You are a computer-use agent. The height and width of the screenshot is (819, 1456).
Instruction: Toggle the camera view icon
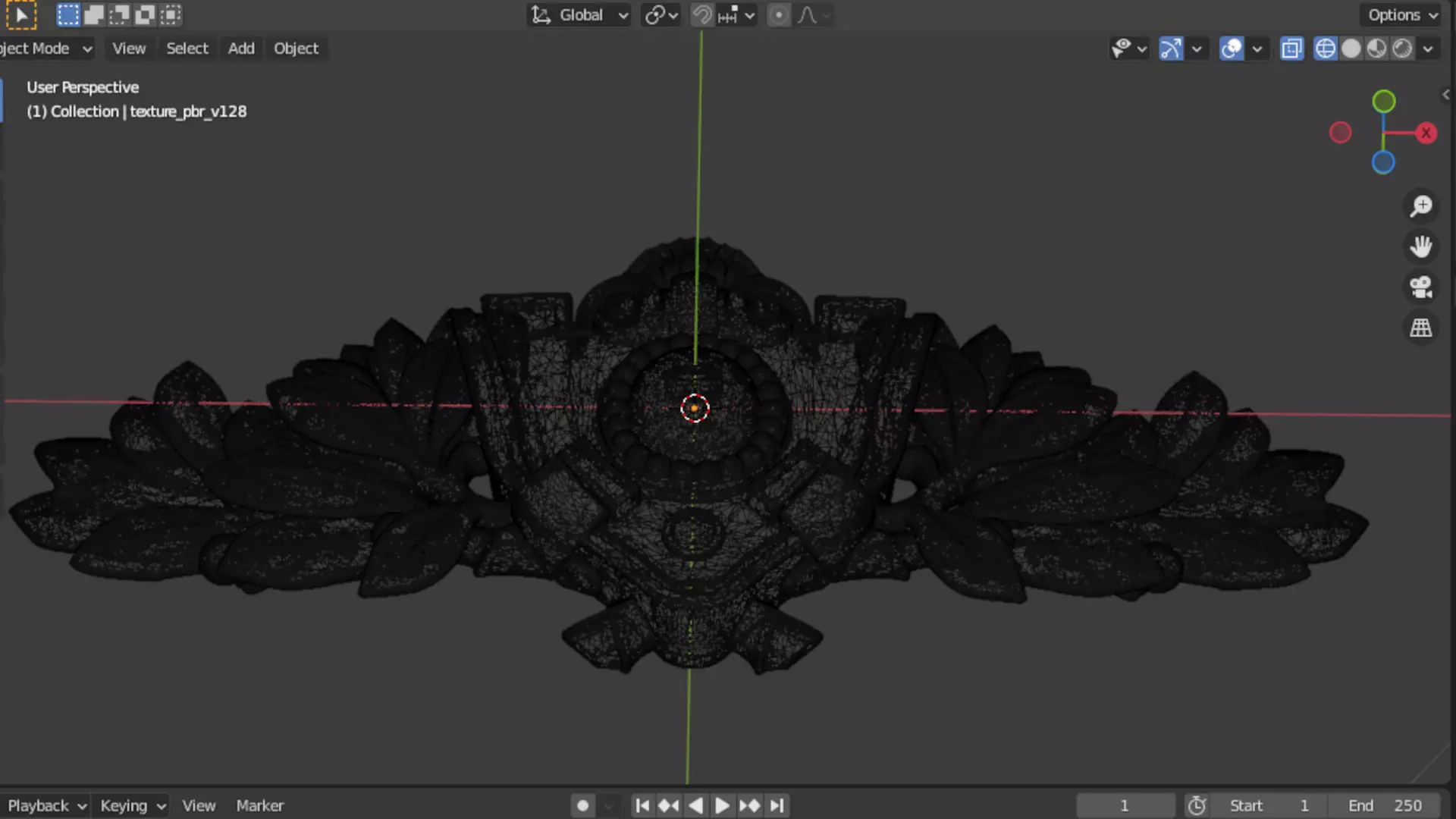[1420, 287]
